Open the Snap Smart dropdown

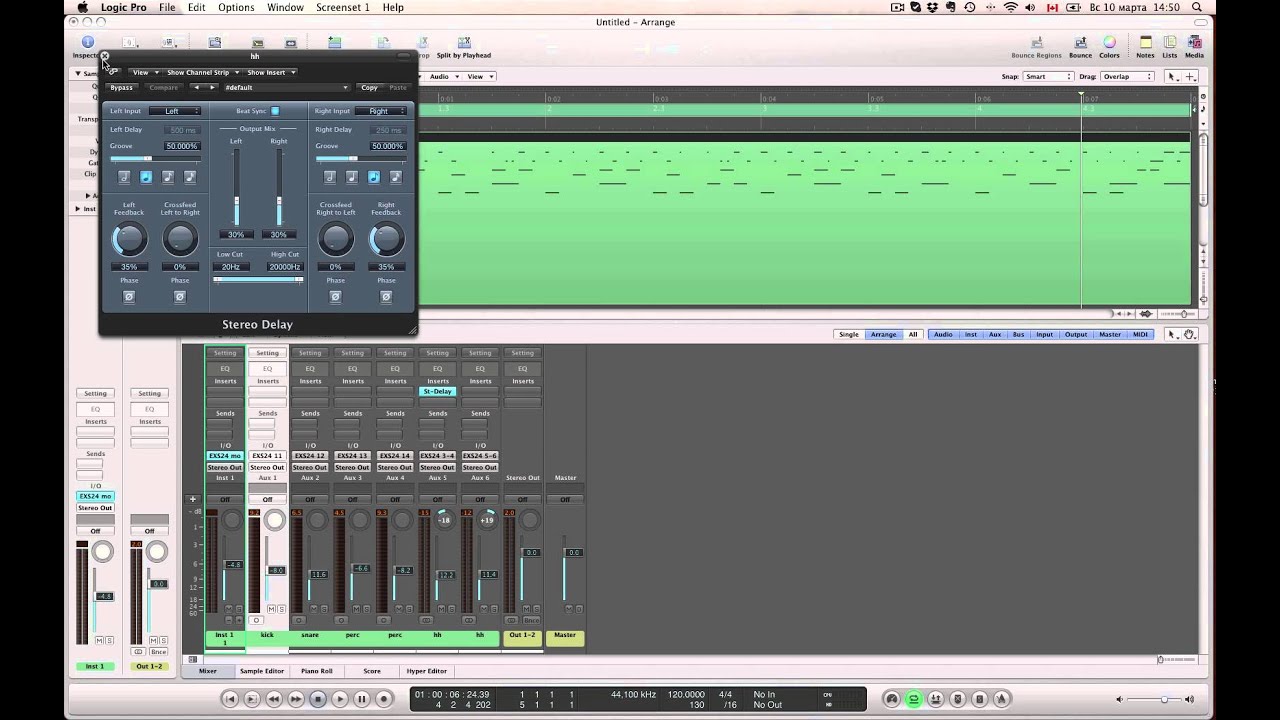(1046, 76)
